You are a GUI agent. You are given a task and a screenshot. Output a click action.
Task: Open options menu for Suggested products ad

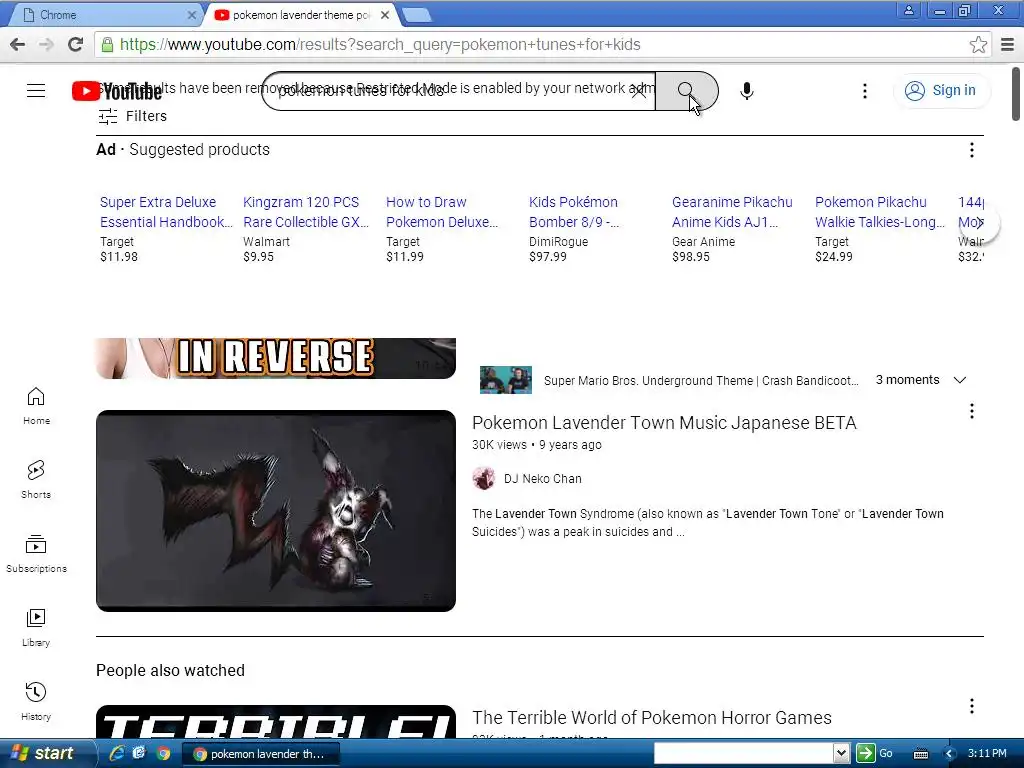pos(972,150)
